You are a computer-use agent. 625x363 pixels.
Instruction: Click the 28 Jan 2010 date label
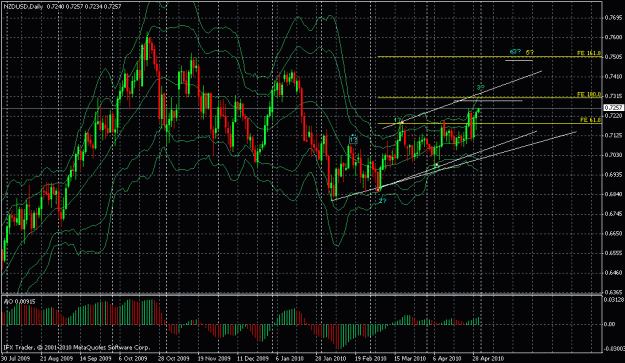pos(330,358)
